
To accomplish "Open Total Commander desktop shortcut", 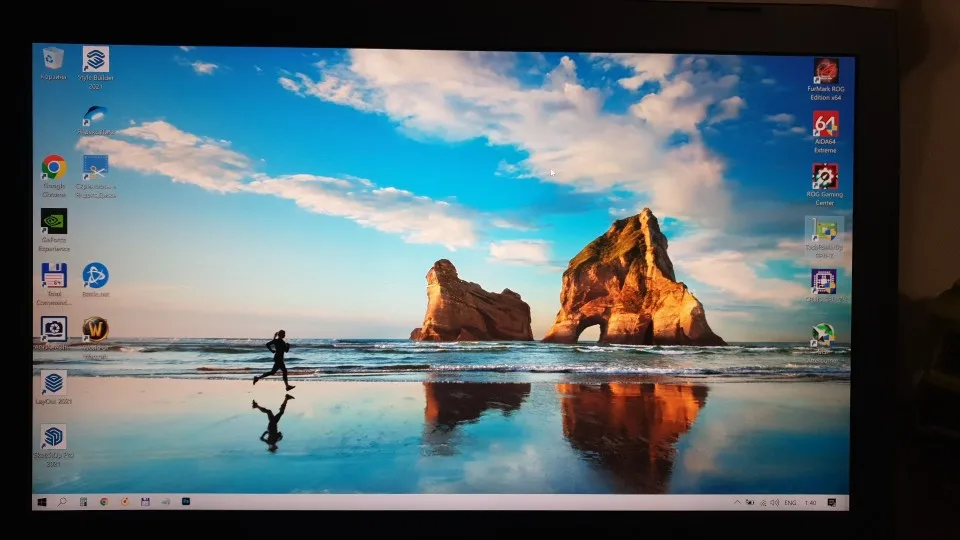I will click(x=54, y=284).
